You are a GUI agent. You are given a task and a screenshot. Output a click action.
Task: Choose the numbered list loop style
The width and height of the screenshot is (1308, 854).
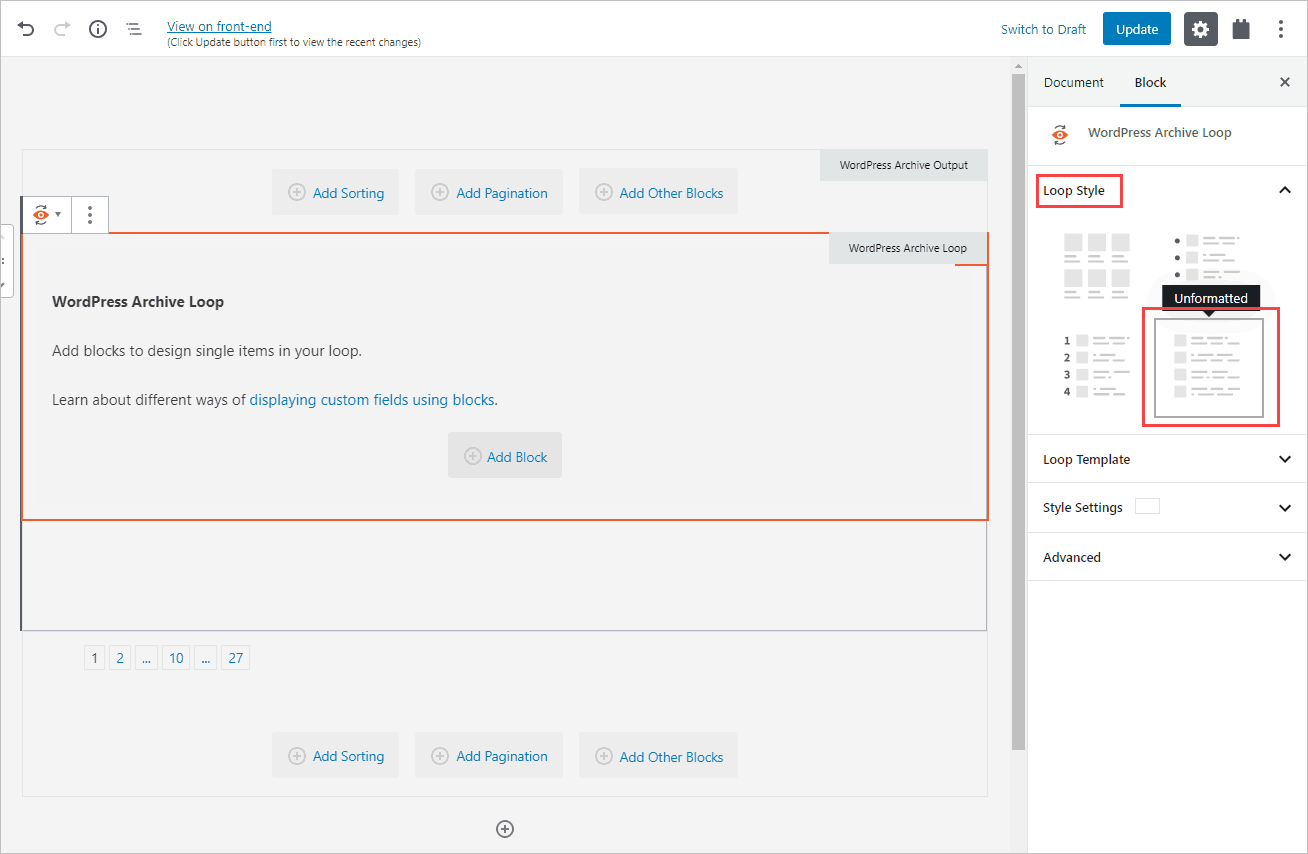tap(1097, 367)
